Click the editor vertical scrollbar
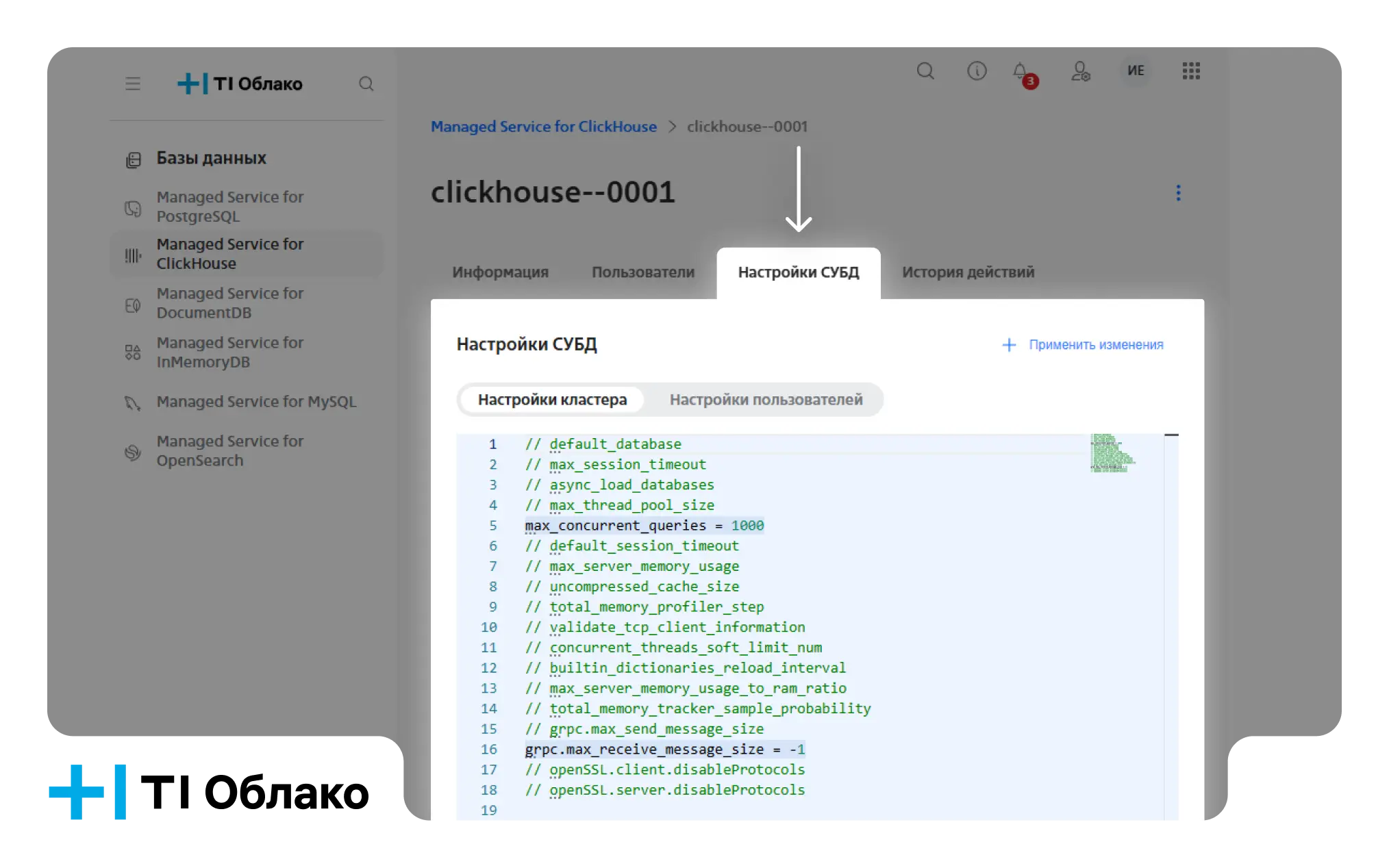 [x=1171, y=626]
